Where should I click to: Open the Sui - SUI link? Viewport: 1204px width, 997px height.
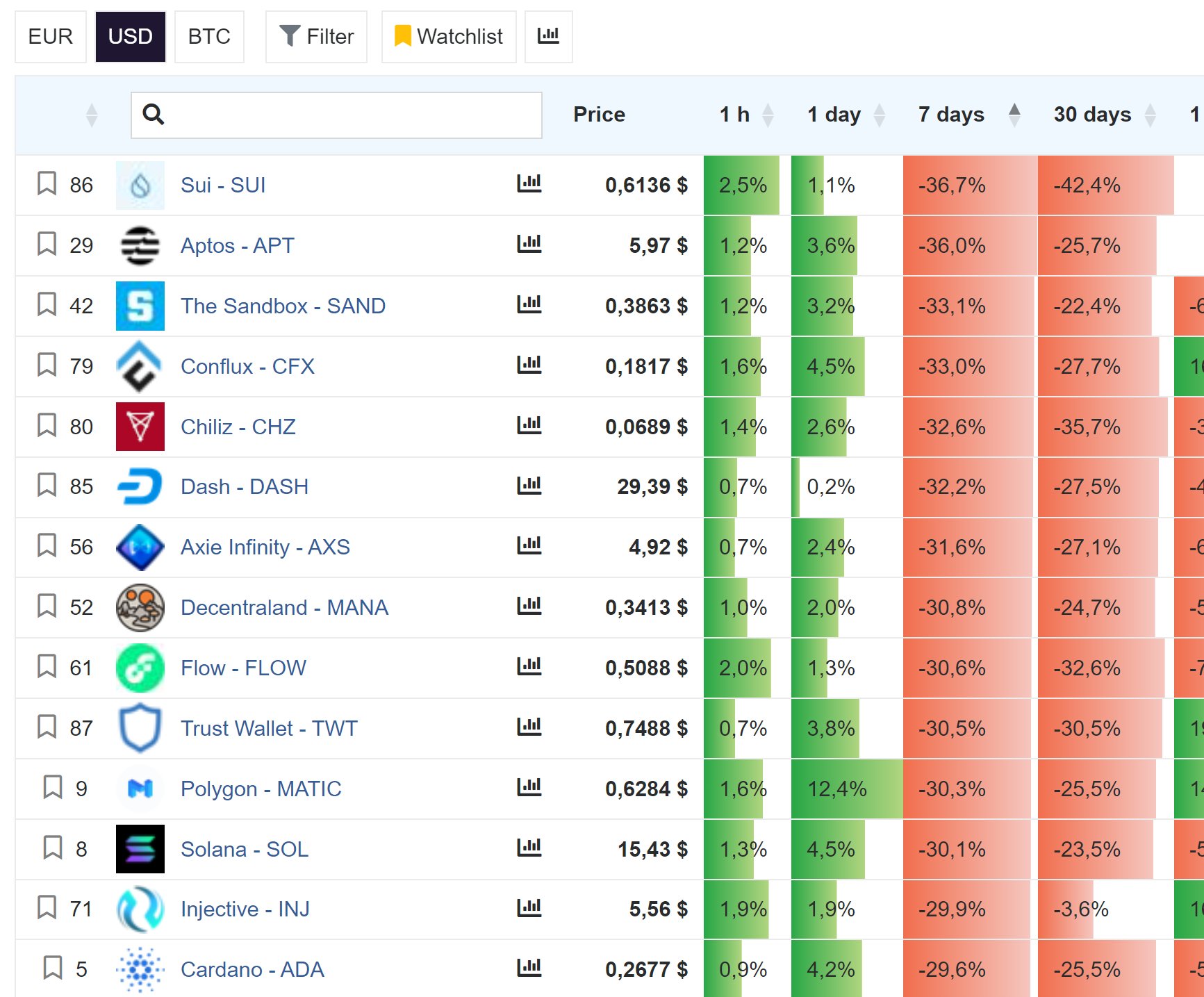click(223, 185)
